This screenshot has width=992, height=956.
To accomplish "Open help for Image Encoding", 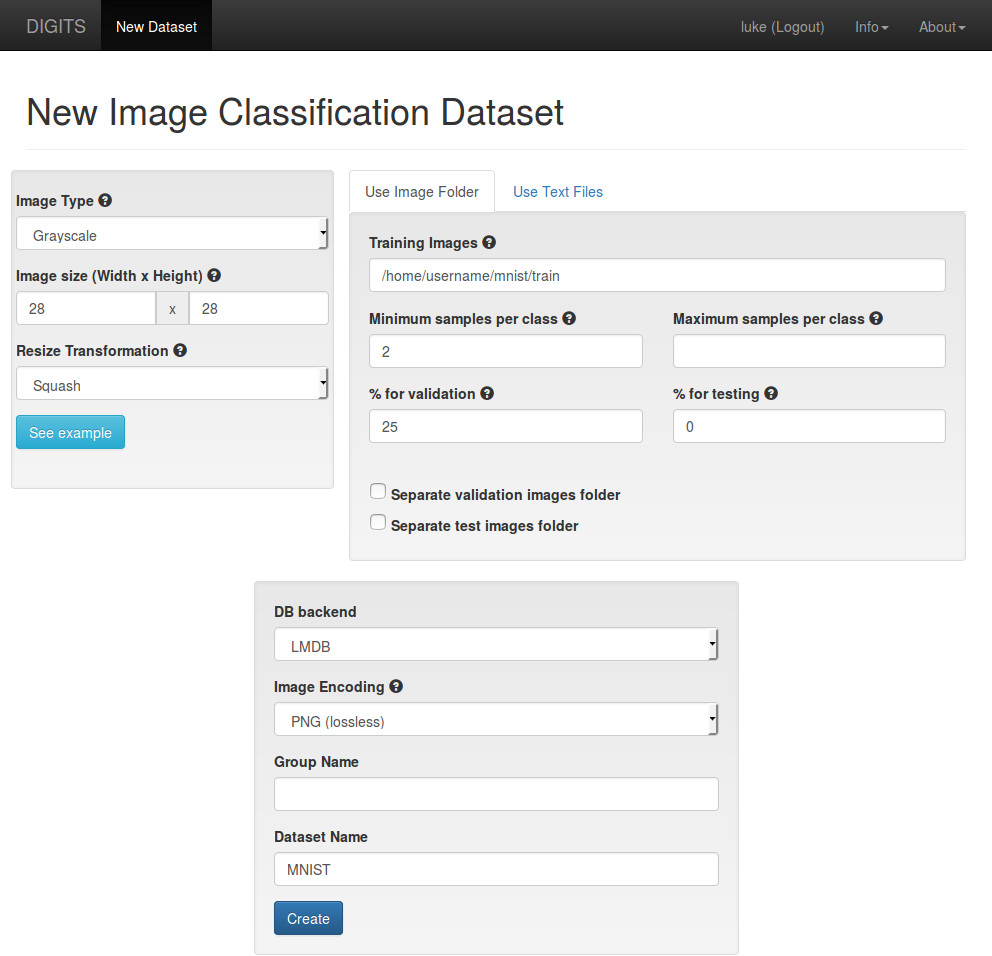I will (396, 687).
